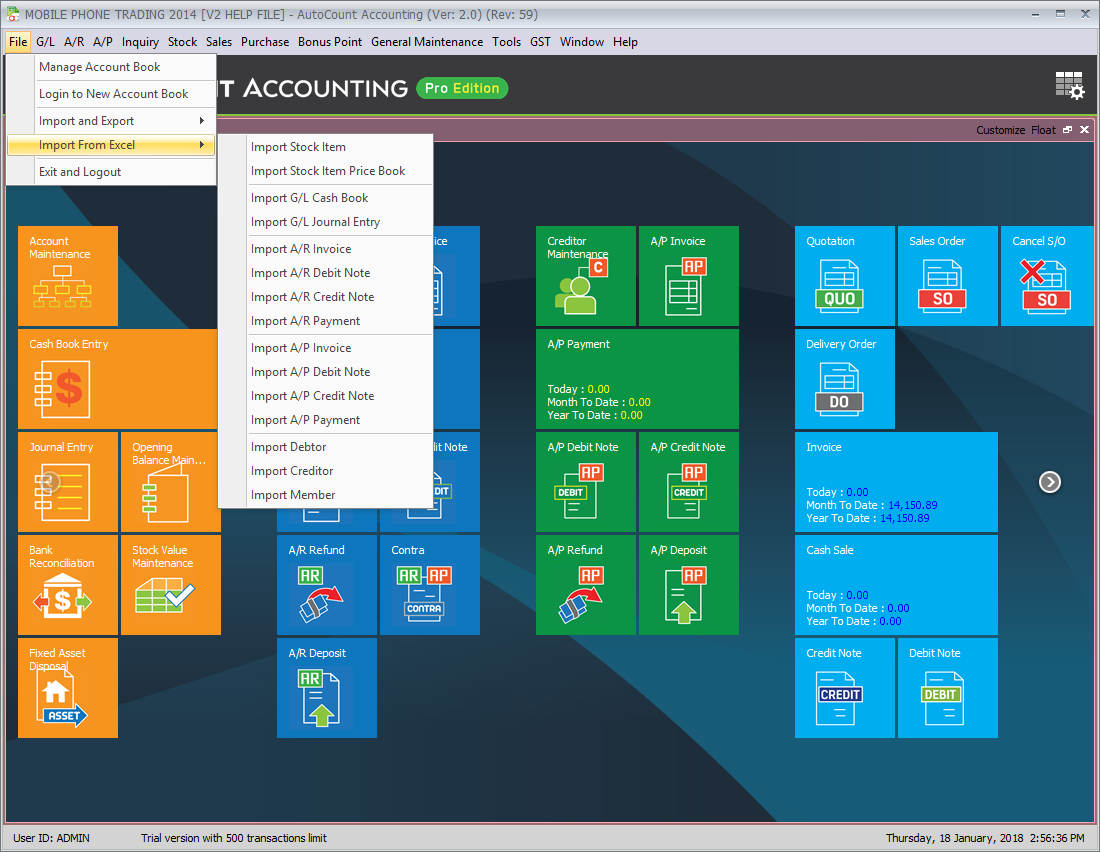Image resolution: width=1100 pixels, height=852 pixels.
Task: Open the General Maintenance menu
Action: click(427, 42)
